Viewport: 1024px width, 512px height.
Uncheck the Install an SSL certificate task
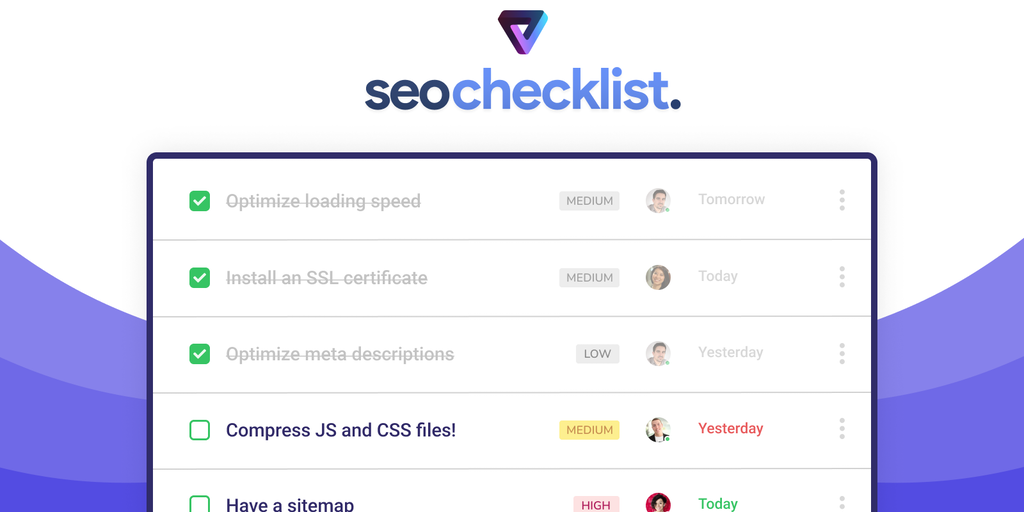click(x=200, y=277)
